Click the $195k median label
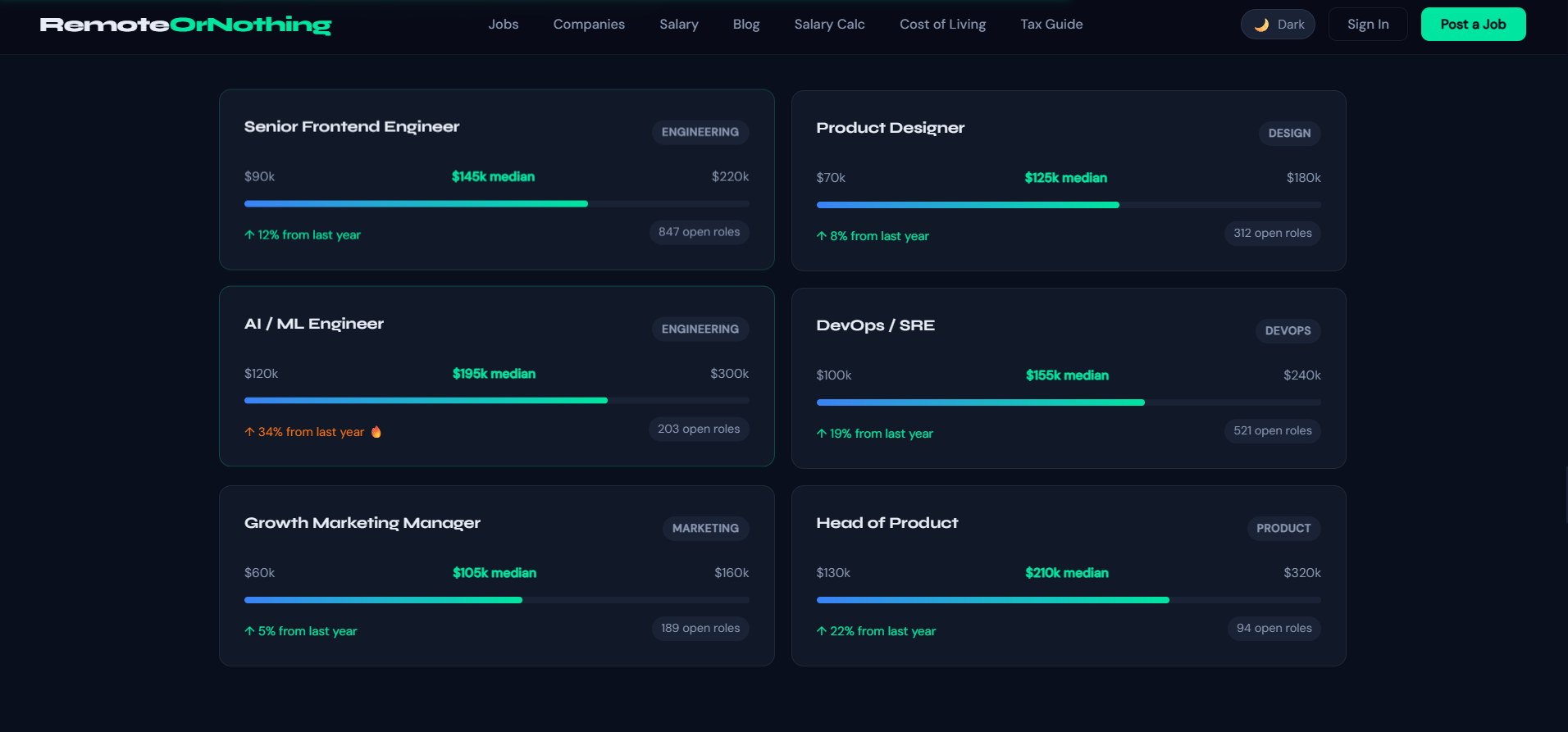 point(494,374)
